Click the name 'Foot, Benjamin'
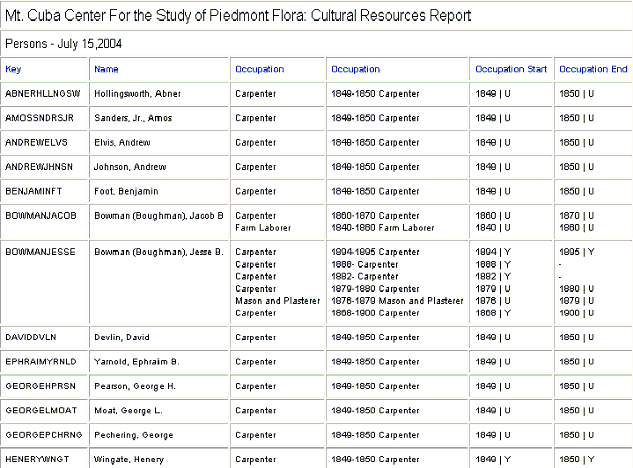 point(126,191)
